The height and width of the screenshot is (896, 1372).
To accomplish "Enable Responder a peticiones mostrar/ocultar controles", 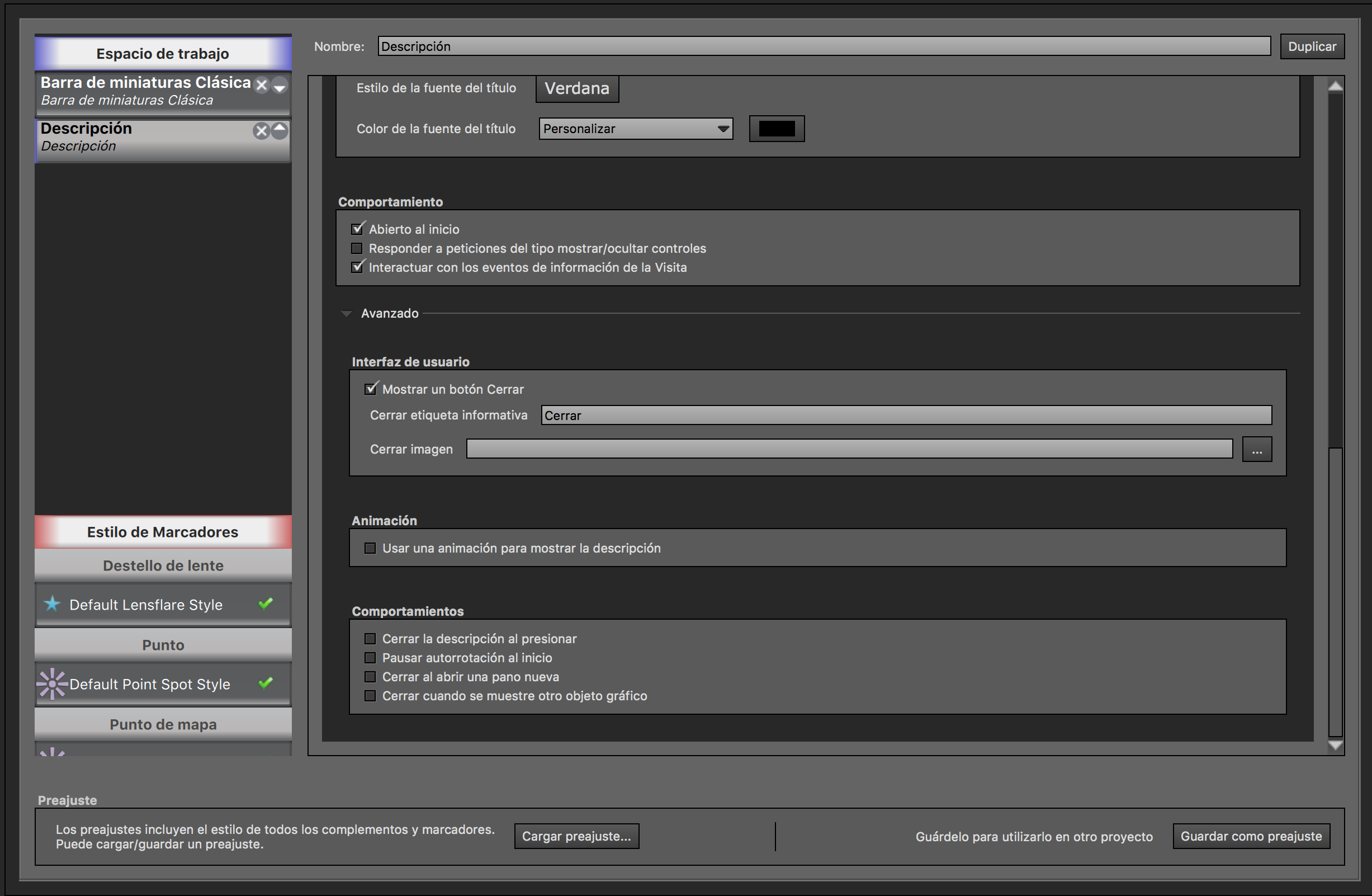I will 357,248.
